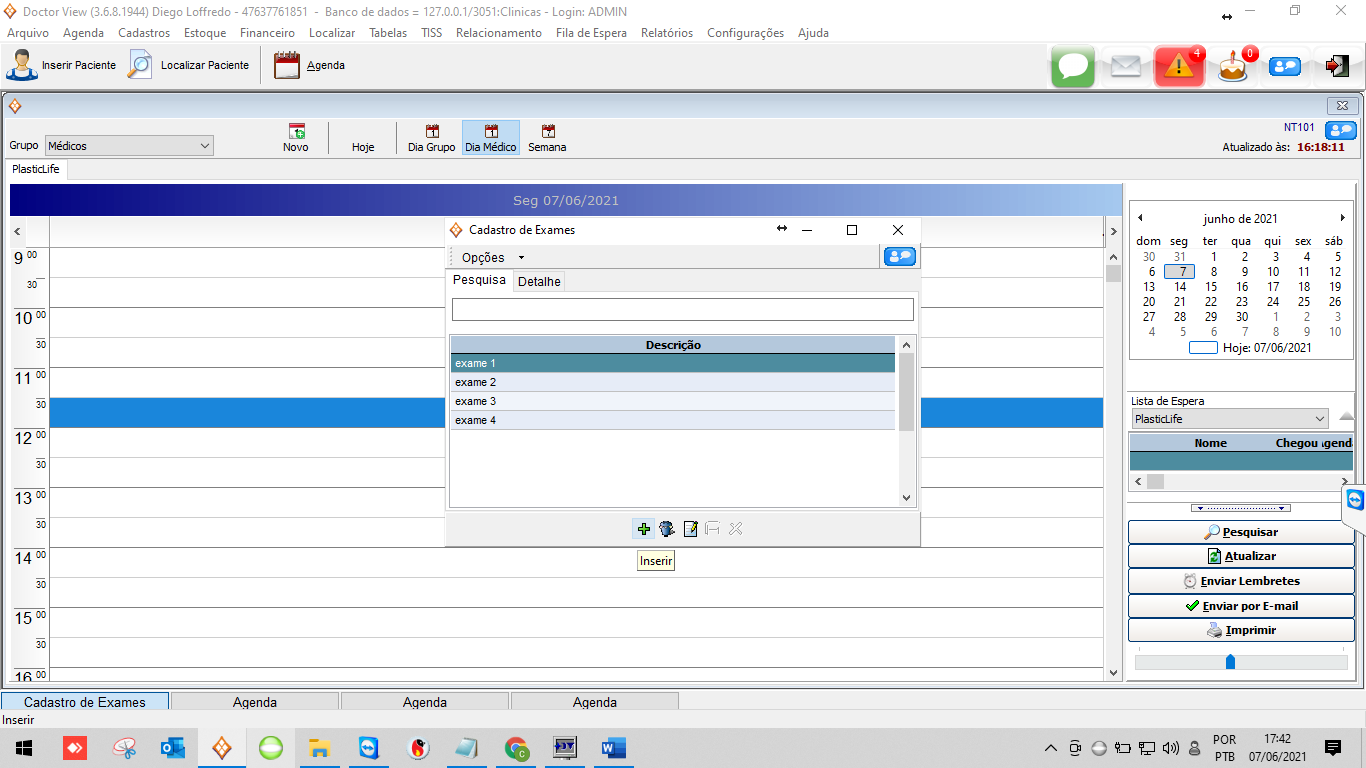1366x768 pixels.
Task: Click the trash bin delete exam icon
Action: (667, 529)
